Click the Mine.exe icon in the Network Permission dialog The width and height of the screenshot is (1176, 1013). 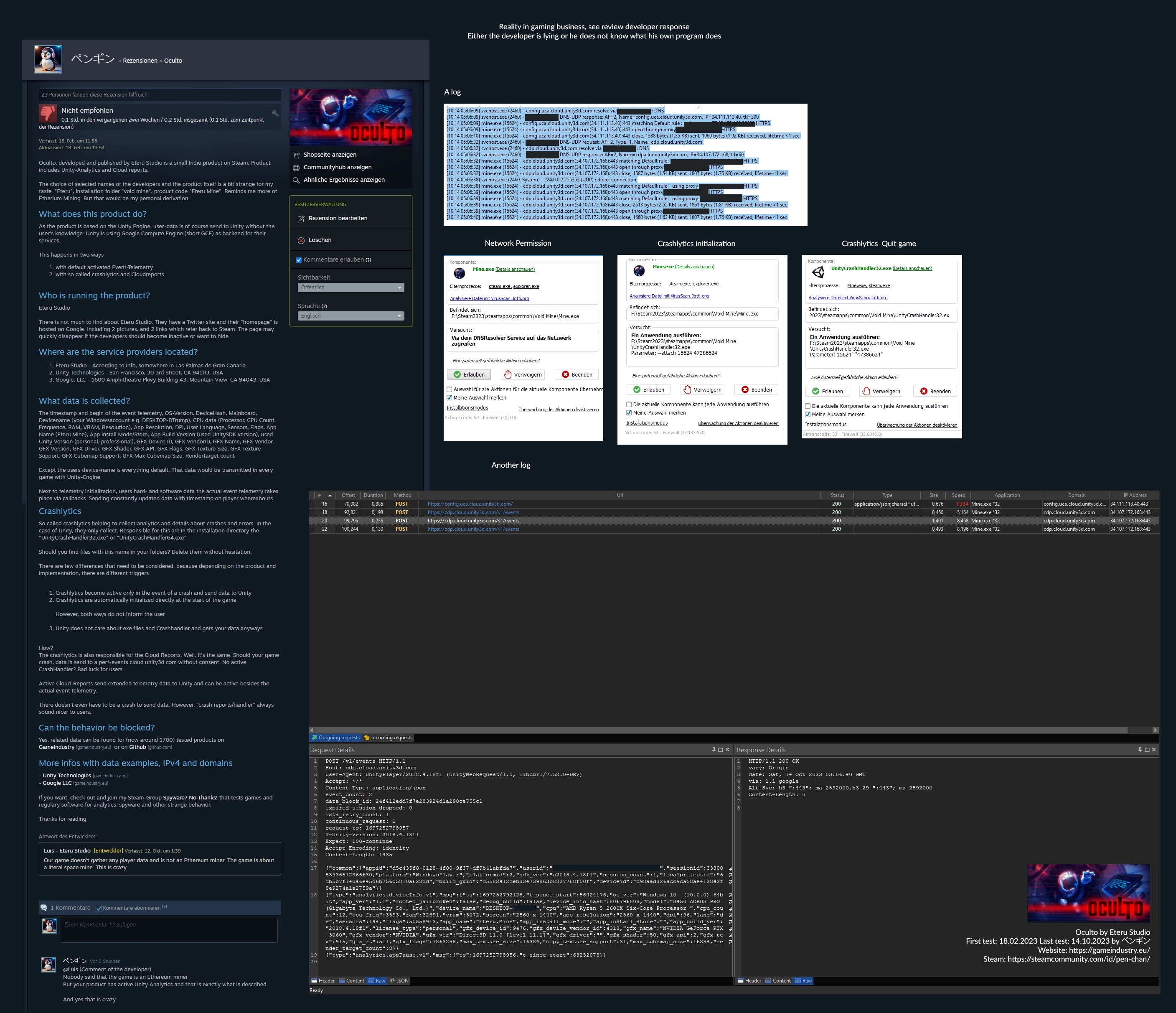point(460,273)
